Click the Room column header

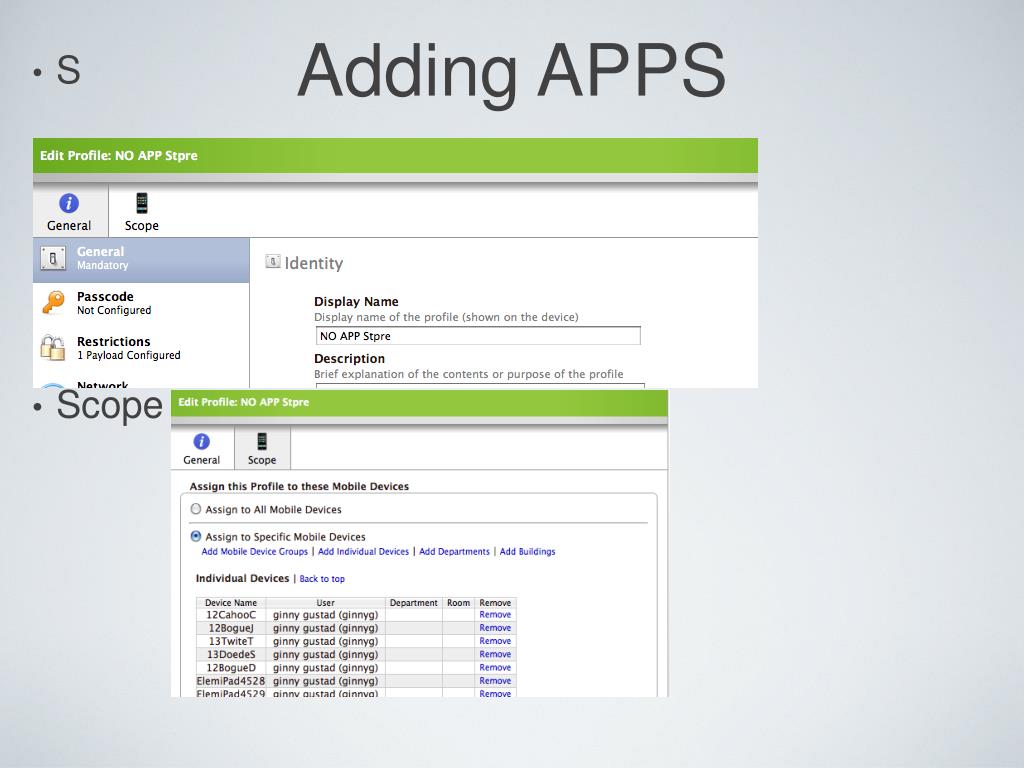tap(458, 603)
